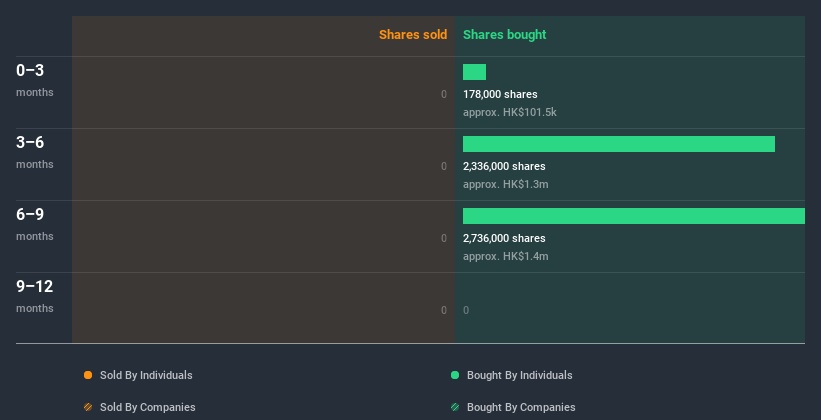The width and height of the screenshot is (821, 420).
Task: Click the striped Bought By Companies legend icon
Action: pos(455,407)
